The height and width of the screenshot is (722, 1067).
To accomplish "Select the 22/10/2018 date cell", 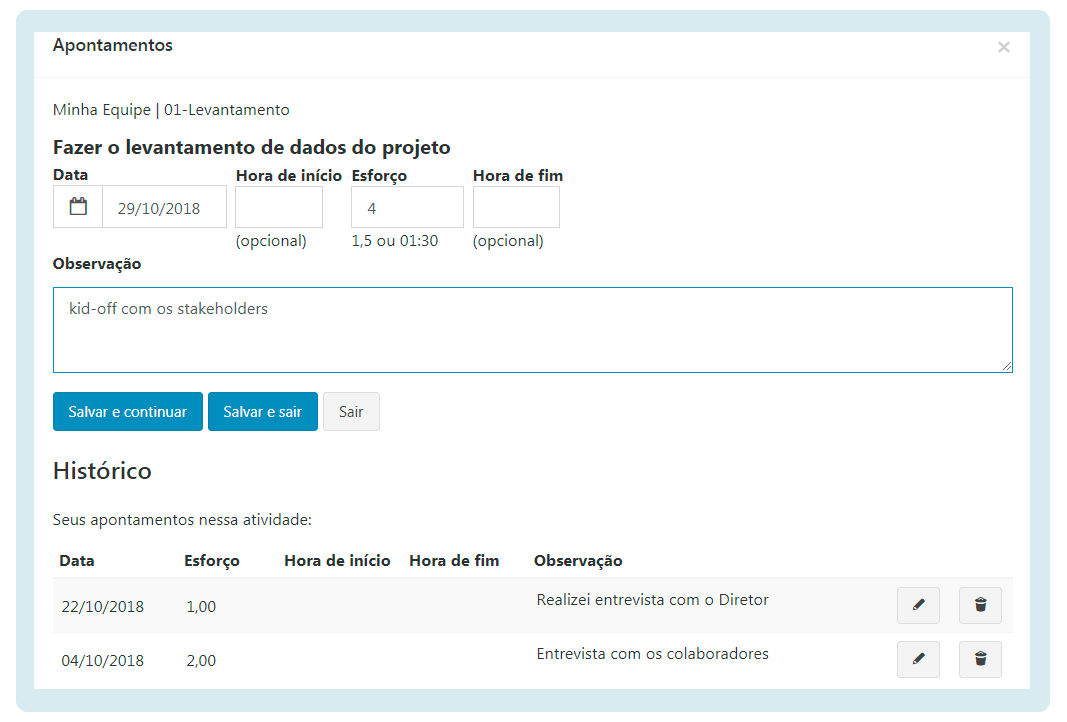I will pos(103,606).
